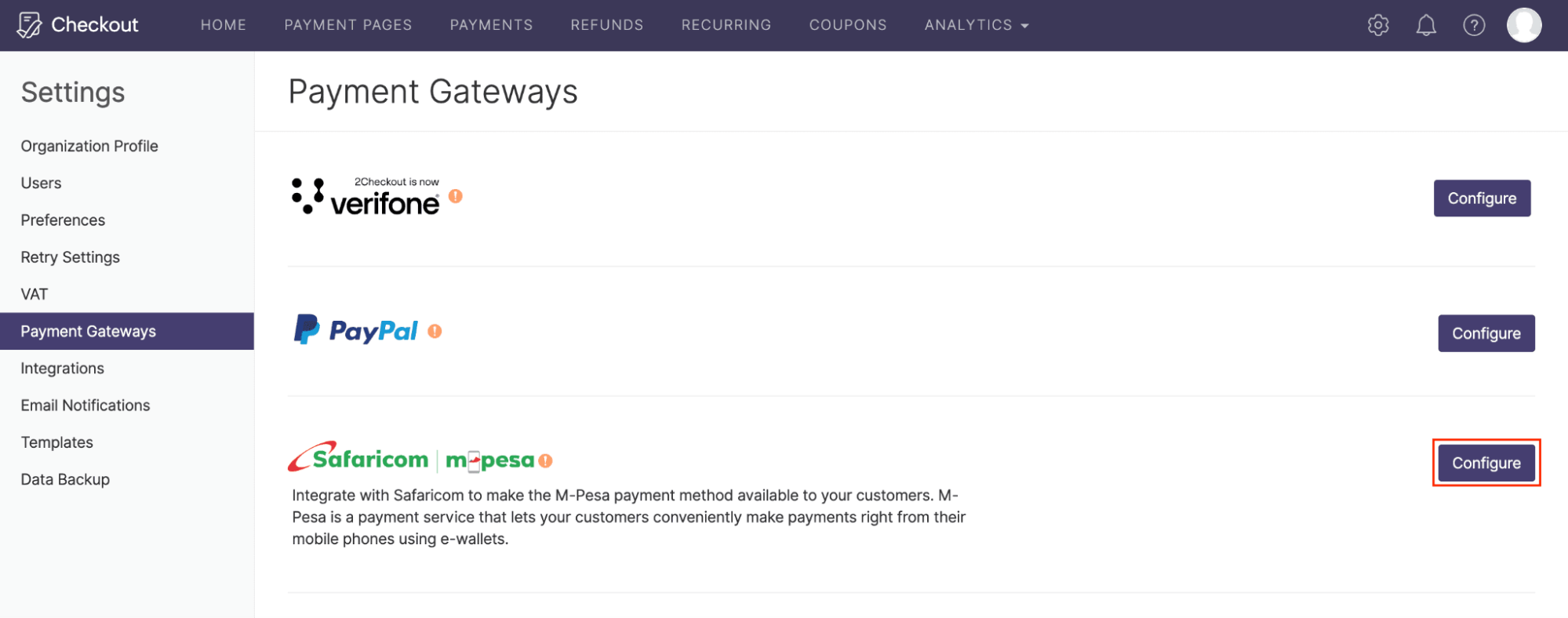Image resolution: width=1568 pixels, height=618 pixels.
Task: Open the settings gear icon
Action: (1378, 25)
